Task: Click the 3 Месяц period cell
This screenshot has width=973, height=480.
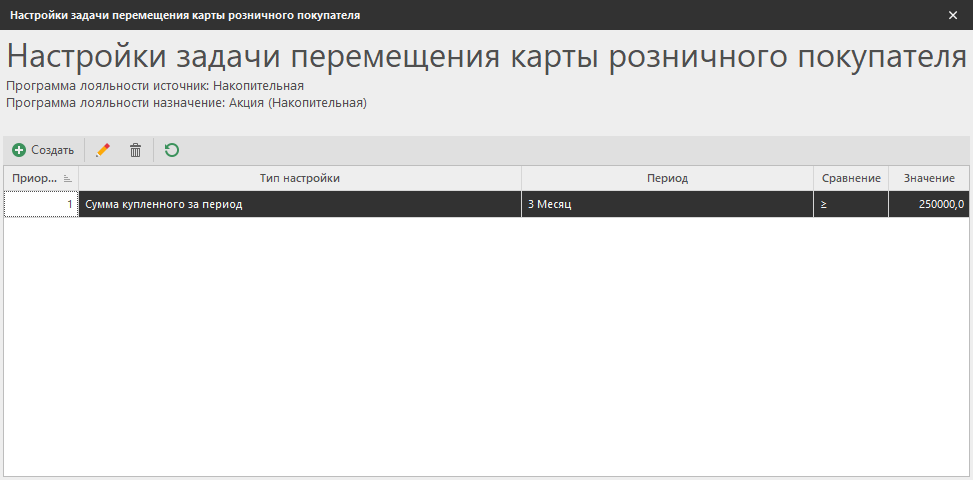Action: click(667, 204)
